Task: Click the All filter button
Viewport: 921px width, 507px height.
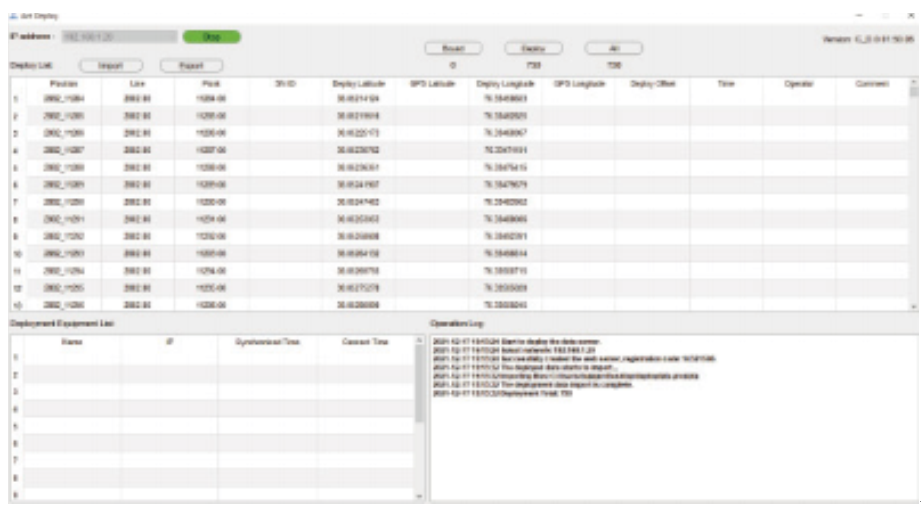Action: point(613,48)
